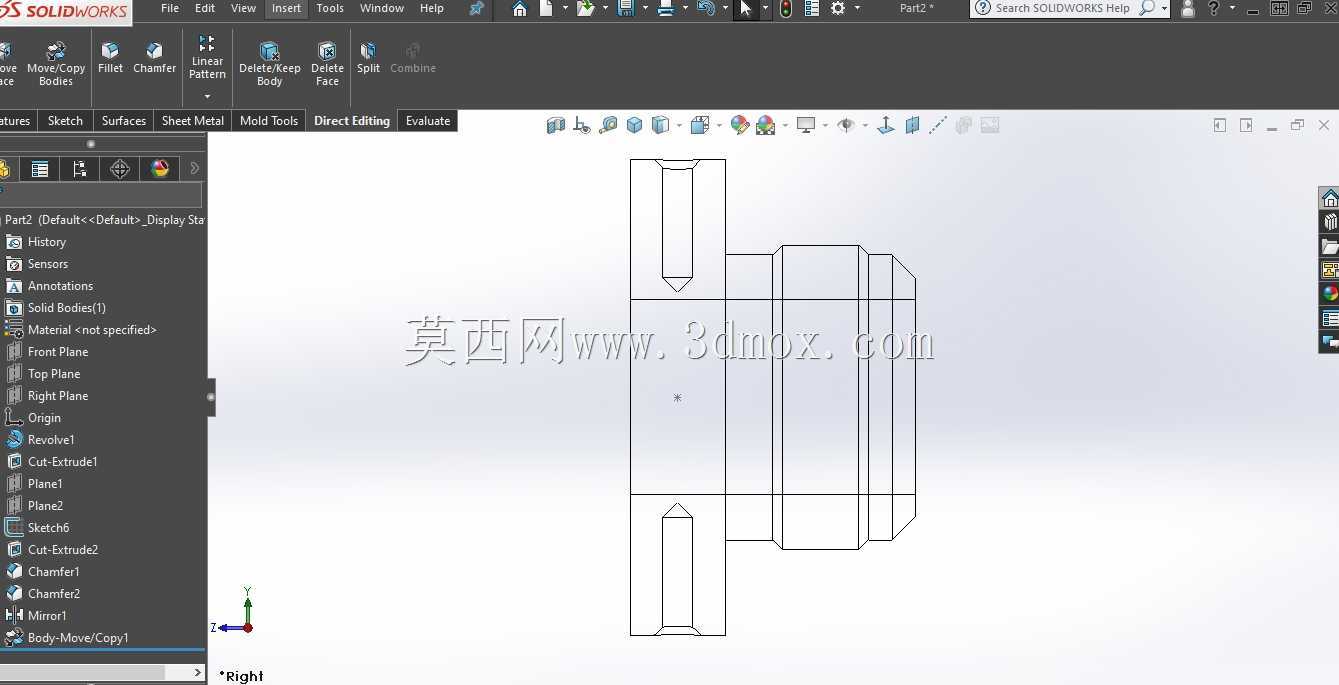Click the New document icon
This screenshot has height=685, width=1339.
coord(546,9)
